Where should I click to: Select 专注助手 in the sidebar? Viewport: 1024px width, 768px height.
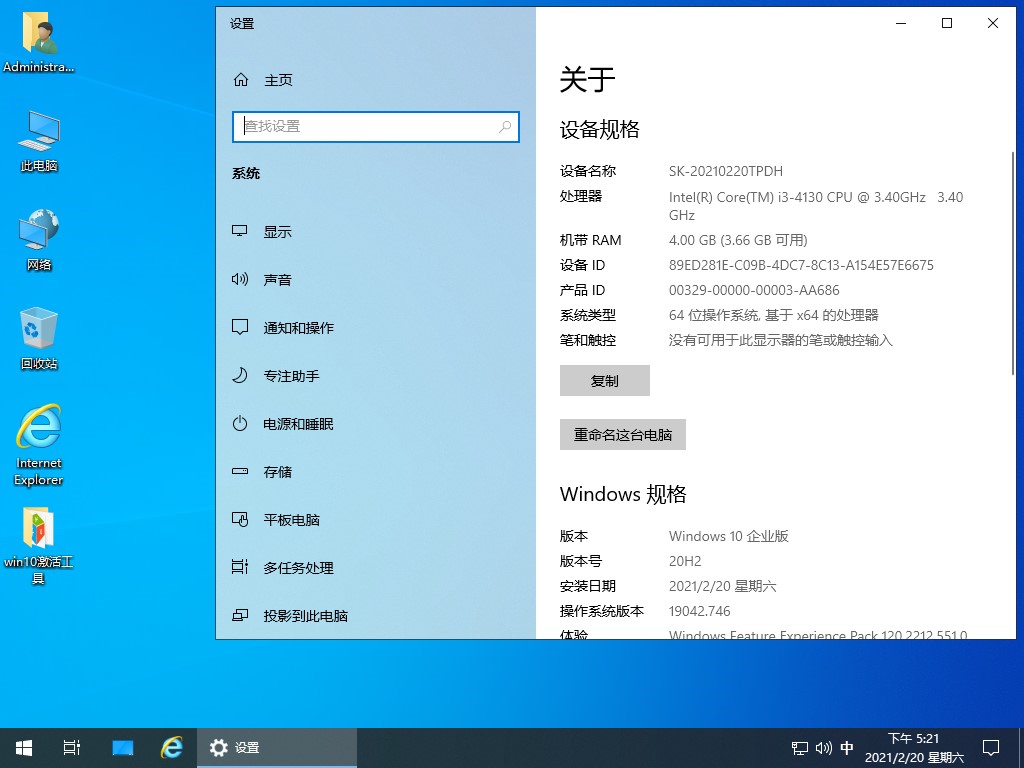(x=291, y=376)
